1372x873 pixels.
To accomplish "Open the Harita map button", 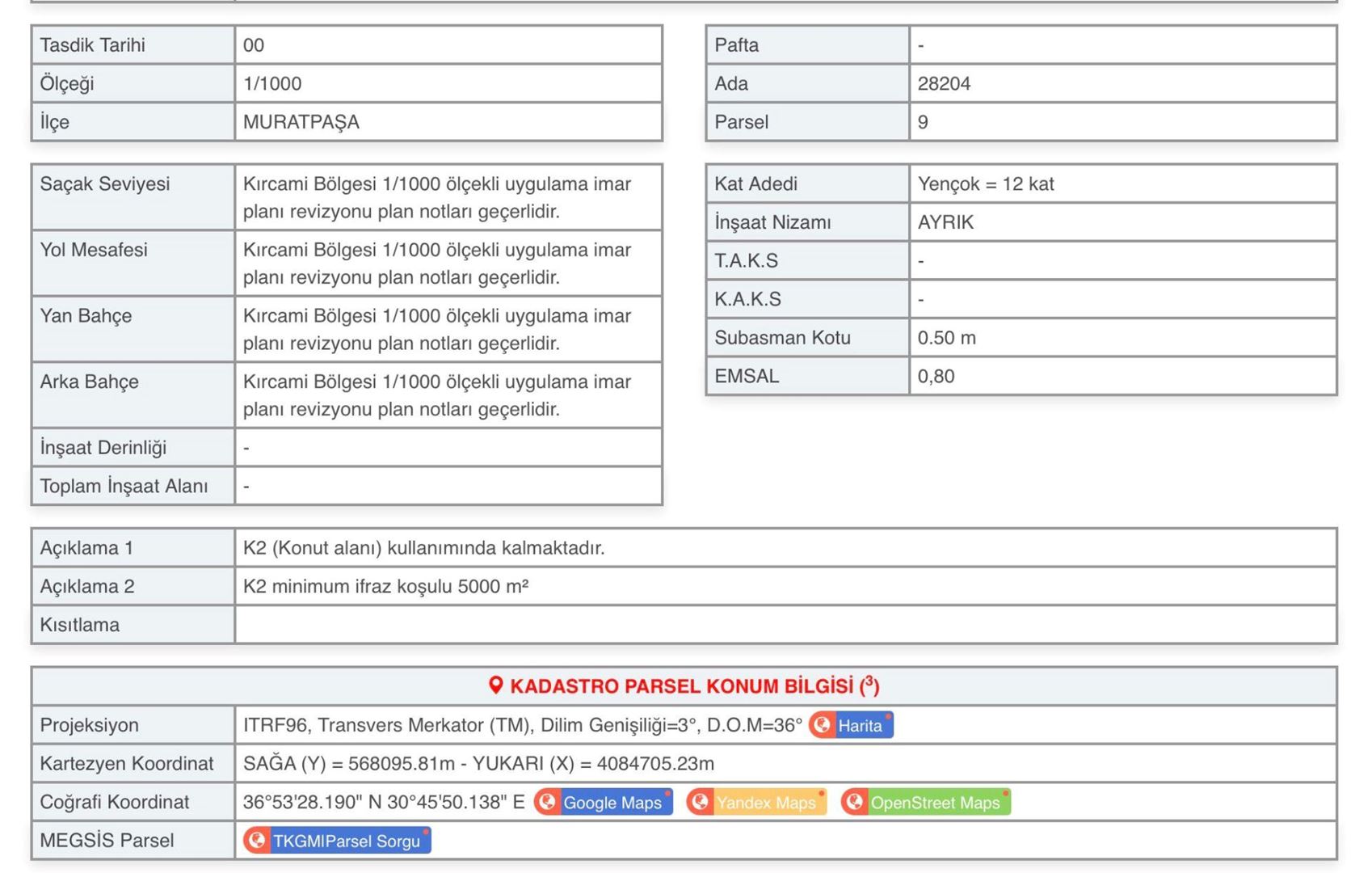I will 860,726.
